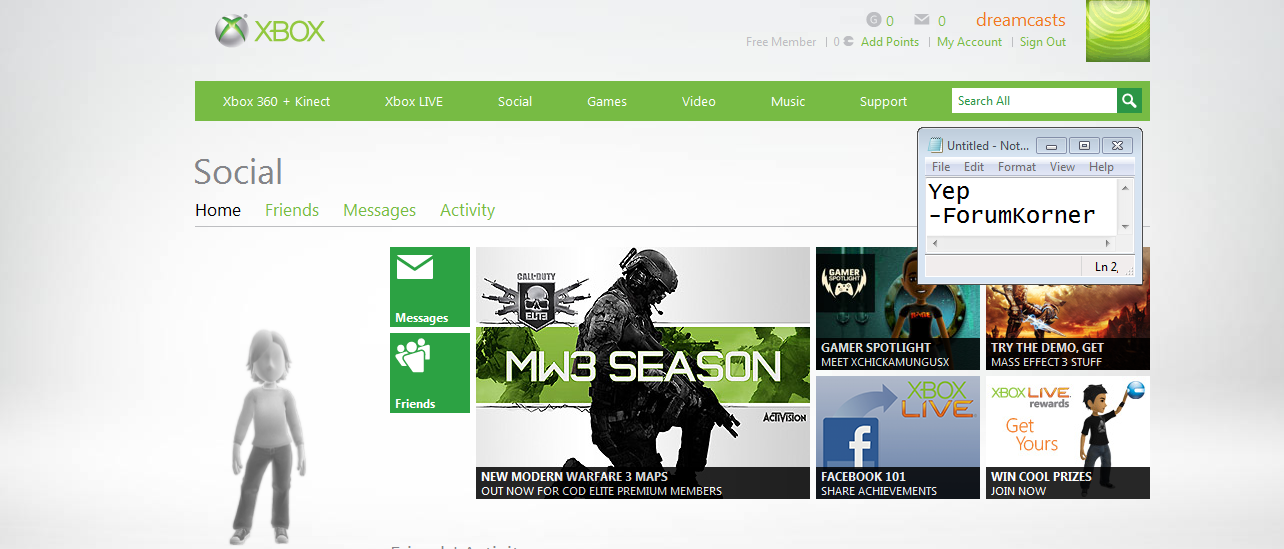
Task: Open the green Messages tile
Action: [430, 287]
